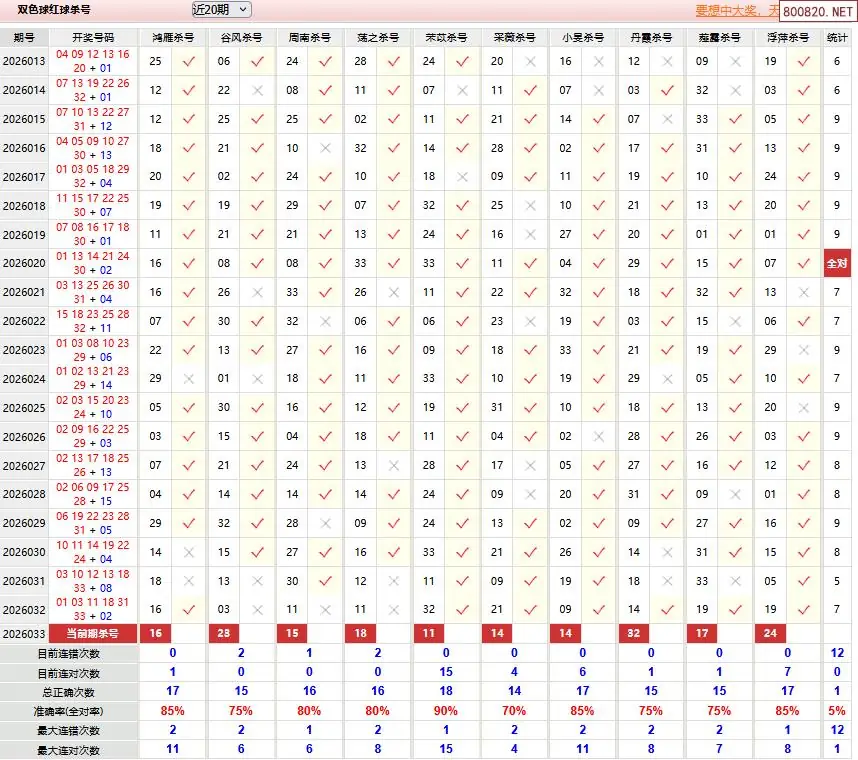Click the 浮萍 X mark in row 2026021
Viewport: 858px width, 760px height.
point(803,293)
